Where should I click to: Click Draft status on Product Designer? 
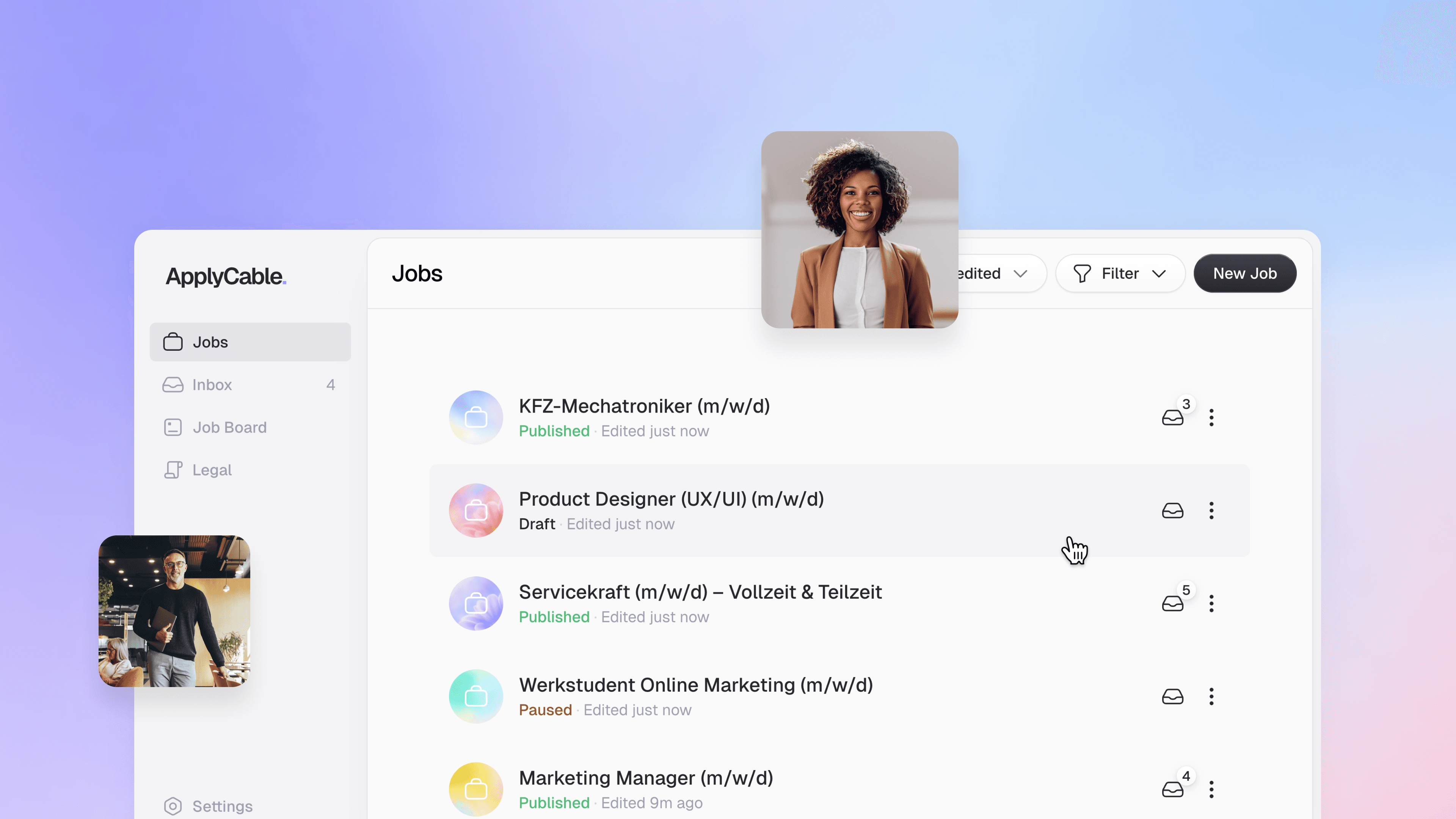click(537, 524)
